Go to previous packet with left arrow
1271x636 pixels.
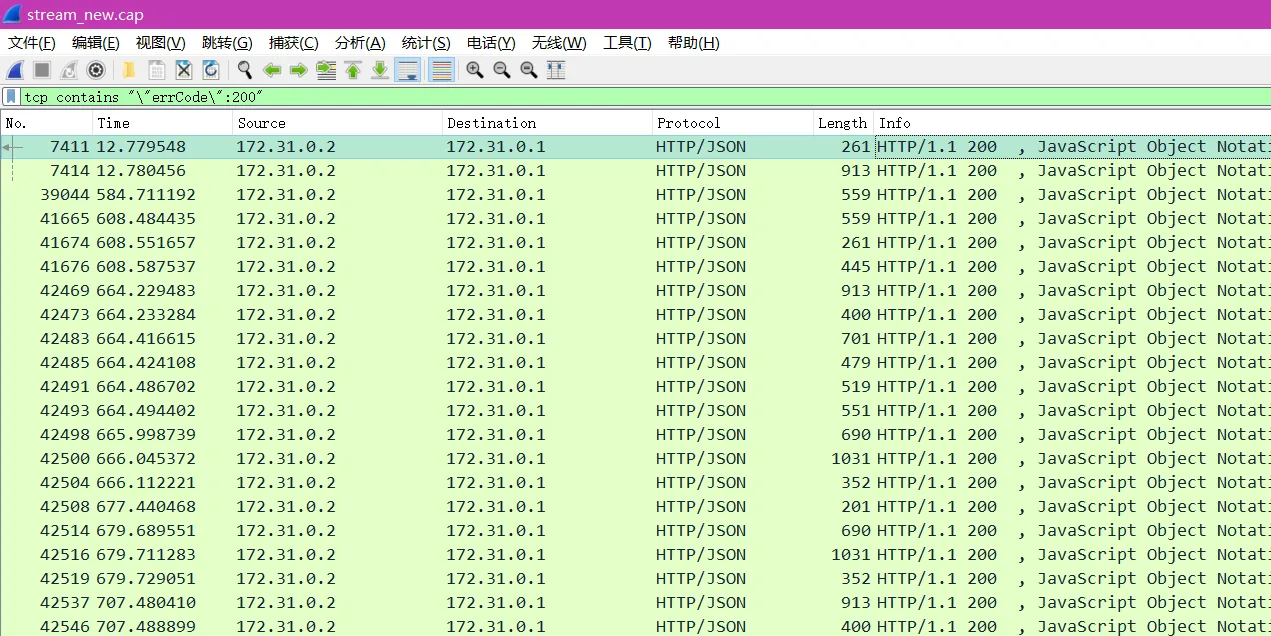271,70
